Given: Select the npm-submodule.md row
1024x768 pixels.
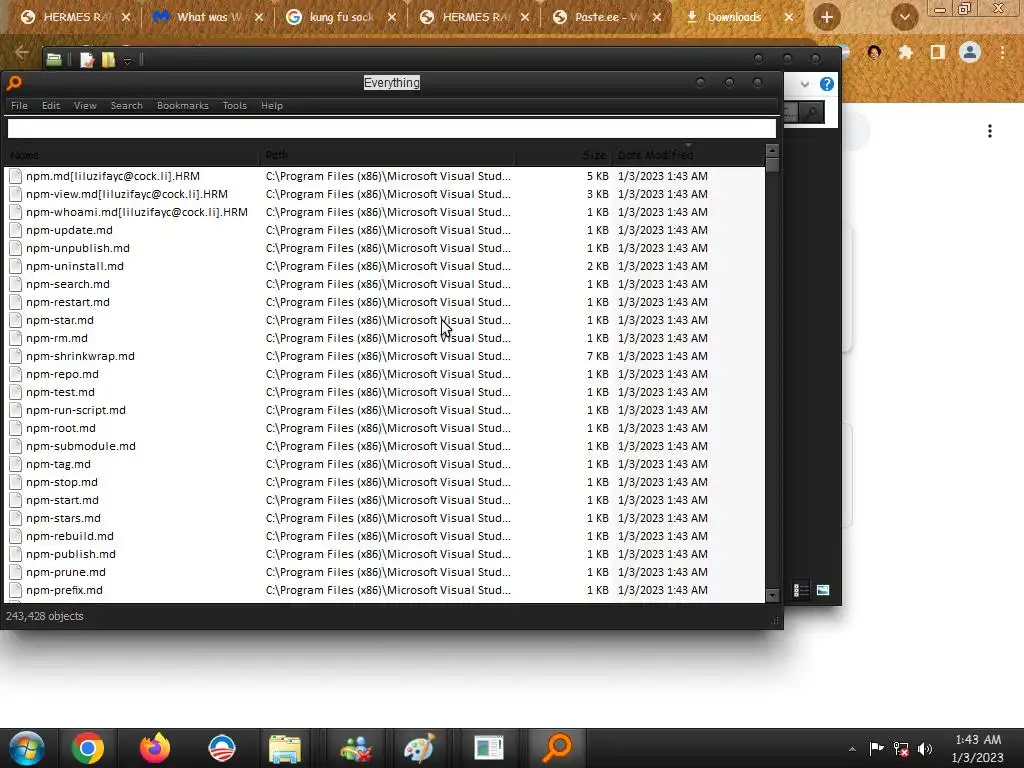Looking at the screenshot, I should (384, 446).
